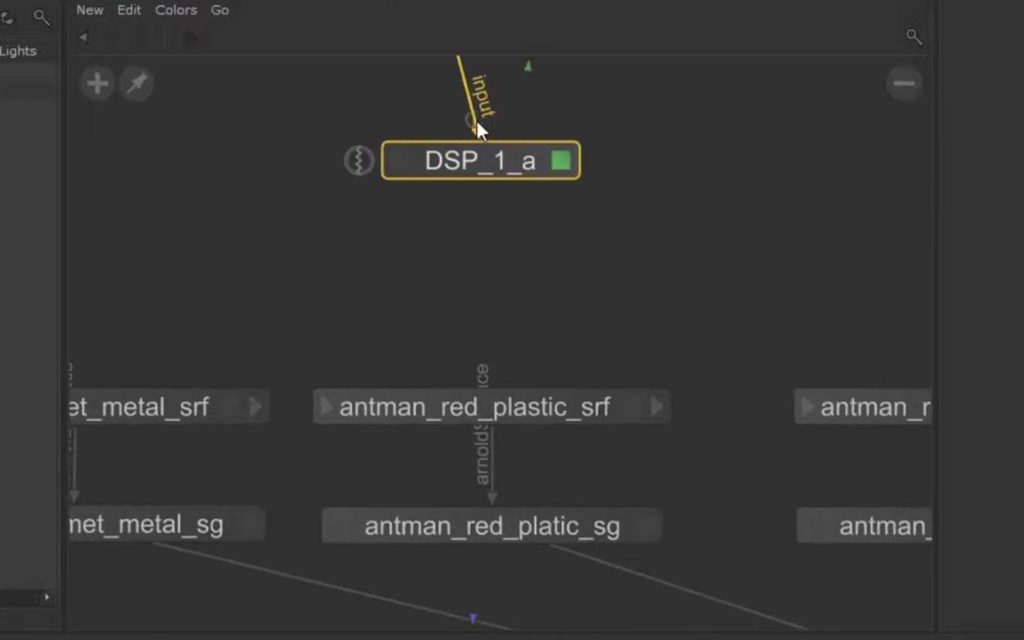Toggle the green view flag on DSP_1_a
The width and height of the screenshot is (1024, 640).
pos(561,160)
